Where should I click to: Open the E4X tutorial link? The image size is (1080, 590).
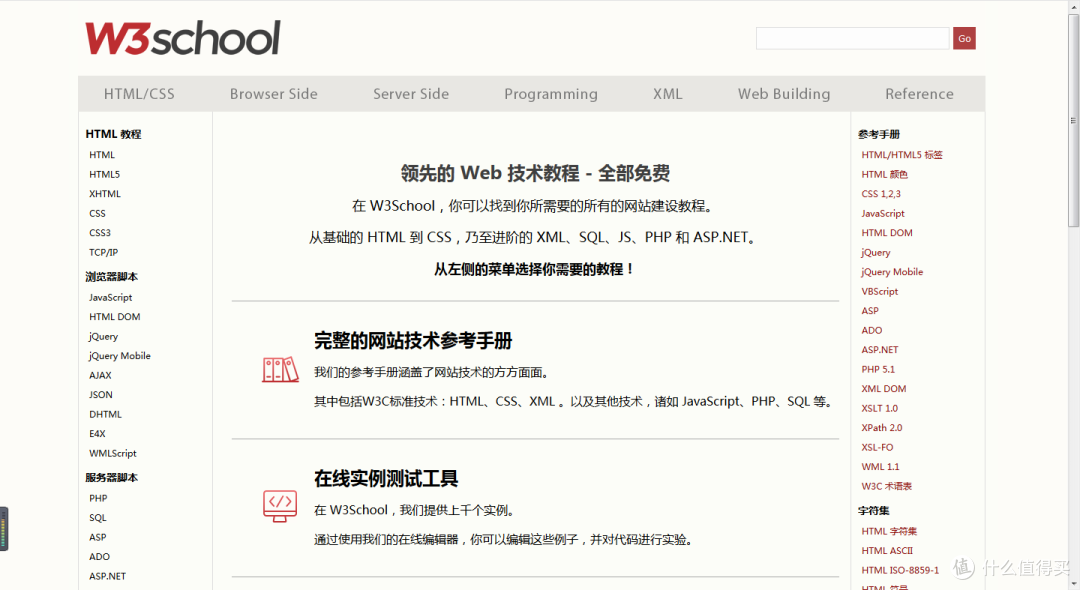click(97, 434)
